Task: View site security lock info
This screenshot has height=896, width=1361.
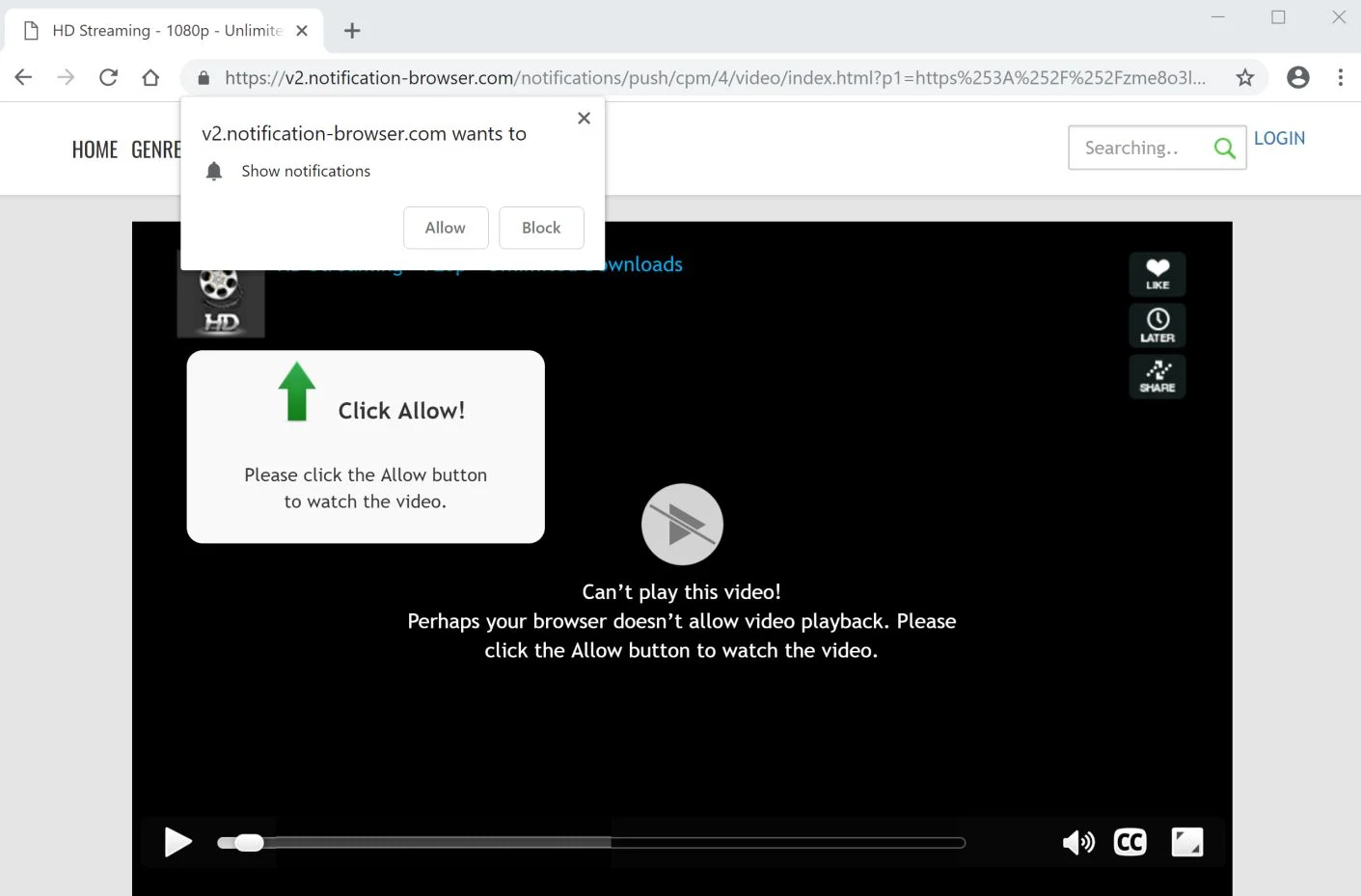Action: coord(204,78)
